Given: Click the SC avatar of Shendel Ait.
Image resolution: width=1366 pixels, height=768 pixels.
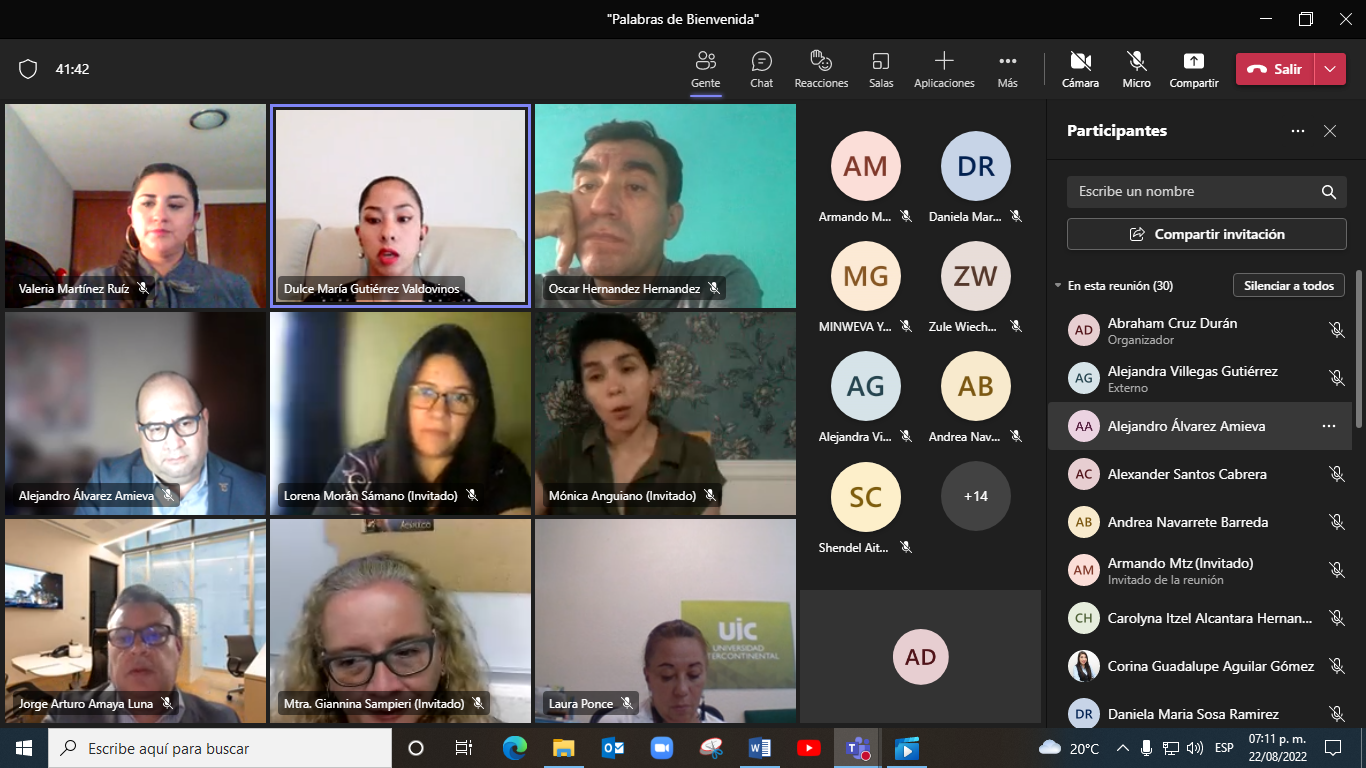Looking at the screenshot, I should (866, 496).
